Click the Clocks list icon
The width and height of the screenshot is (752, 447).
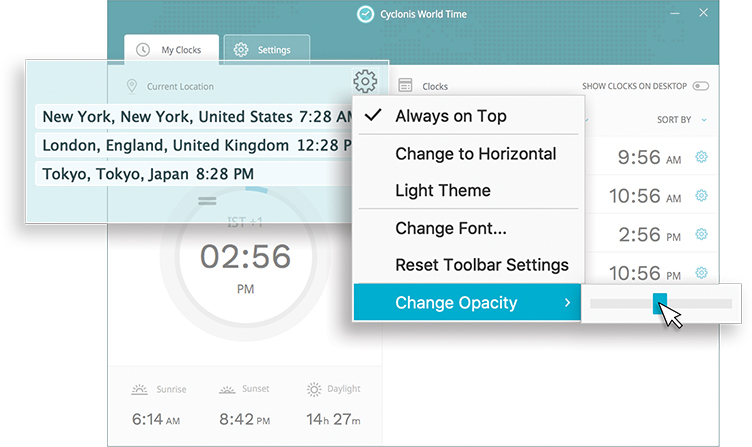click(405, 86)
